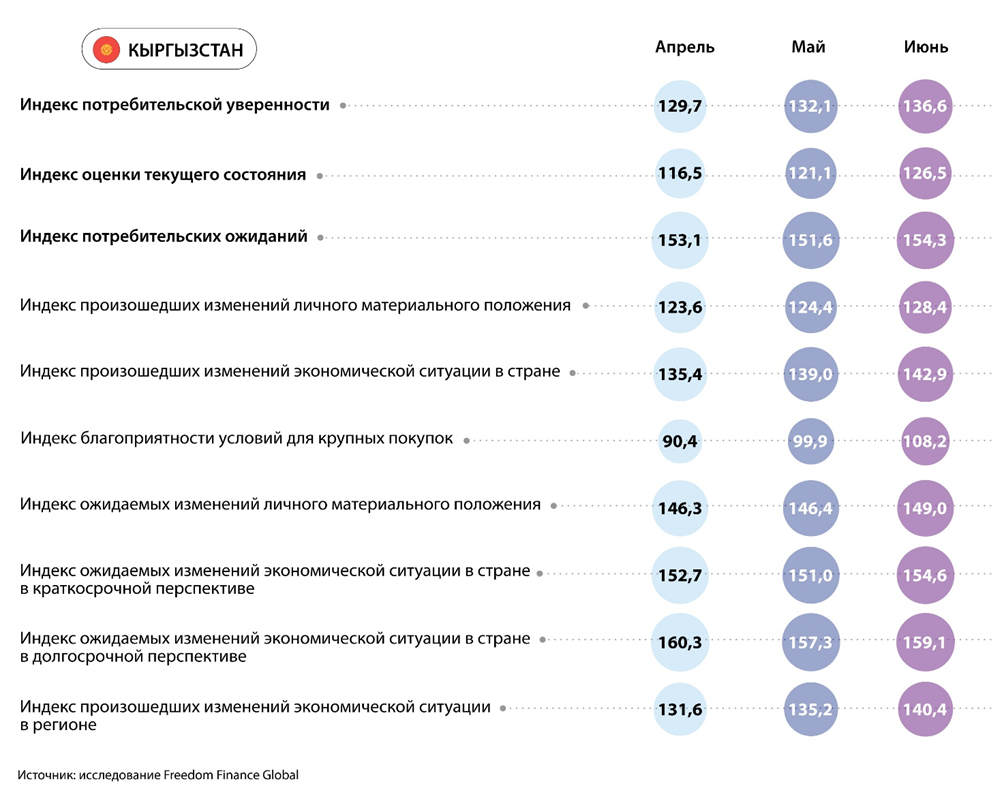
Task: Click the 108,2 June bubble
Action: (x=926, y=440)
